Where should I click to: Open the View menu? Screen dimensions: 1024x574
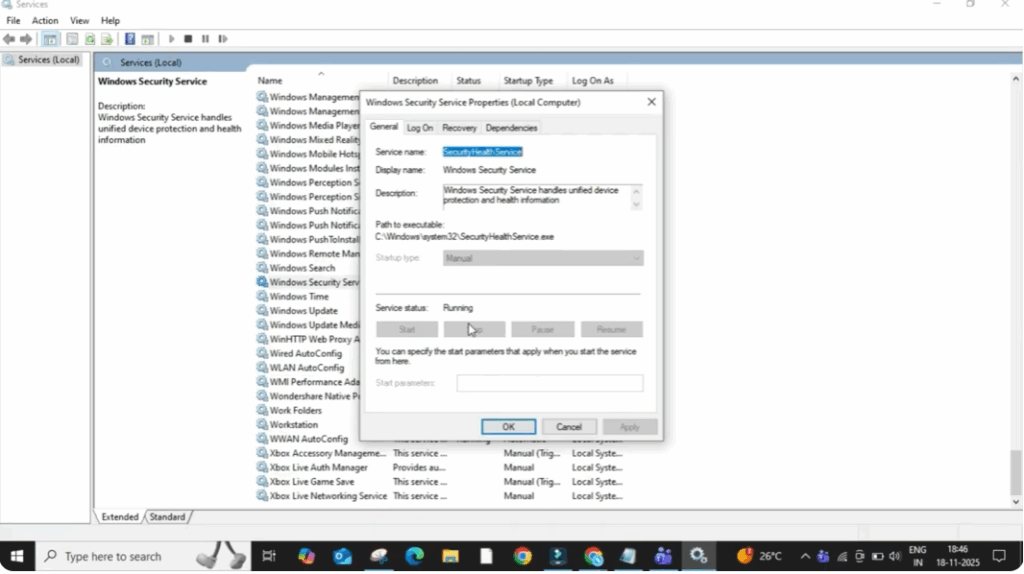click(80, 21)
